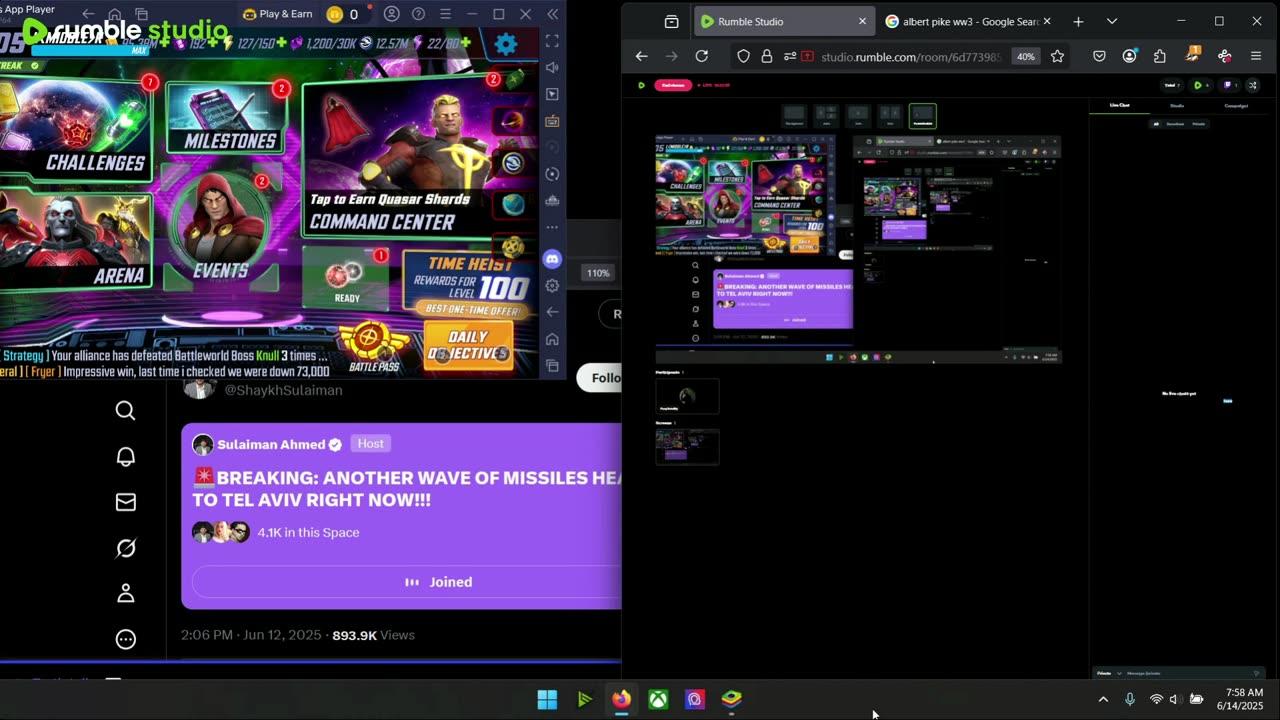Screen dimensions: 1280x720
Task: Open Sulaiman Ahmed's profile name link
Action: [x=271, y=444]
